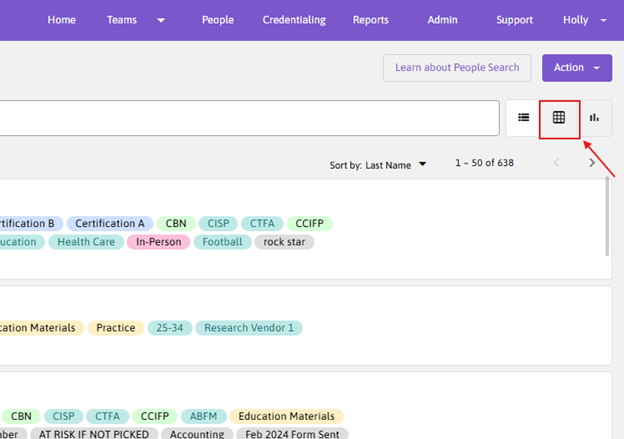Click the Certification A tag
The height and width of the screenshot is (439, 624).
(x=110, y=224)
